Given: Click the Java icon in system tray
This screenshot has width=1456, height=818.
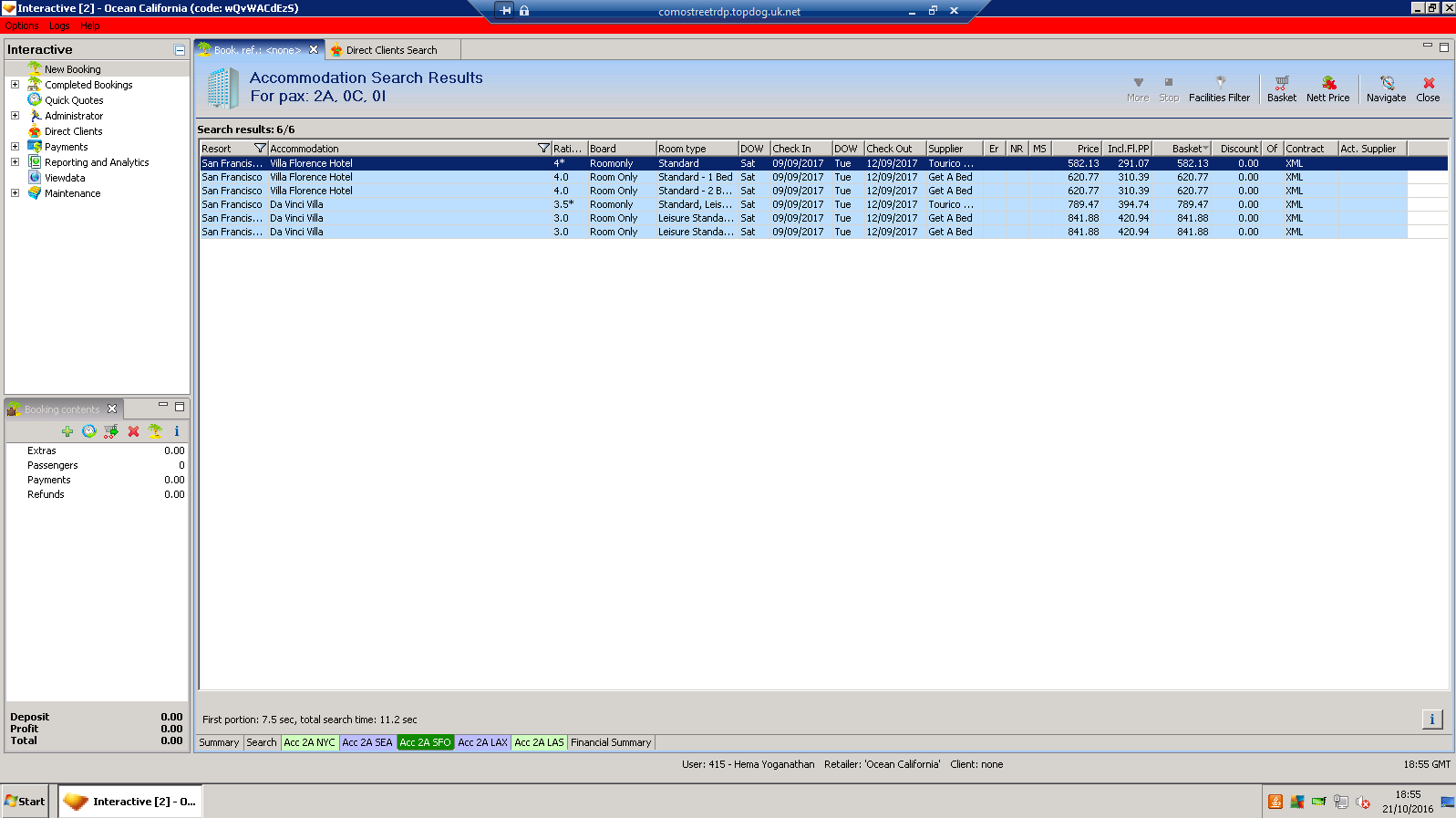Looking at the screenshot, I should click(1275, 802).
